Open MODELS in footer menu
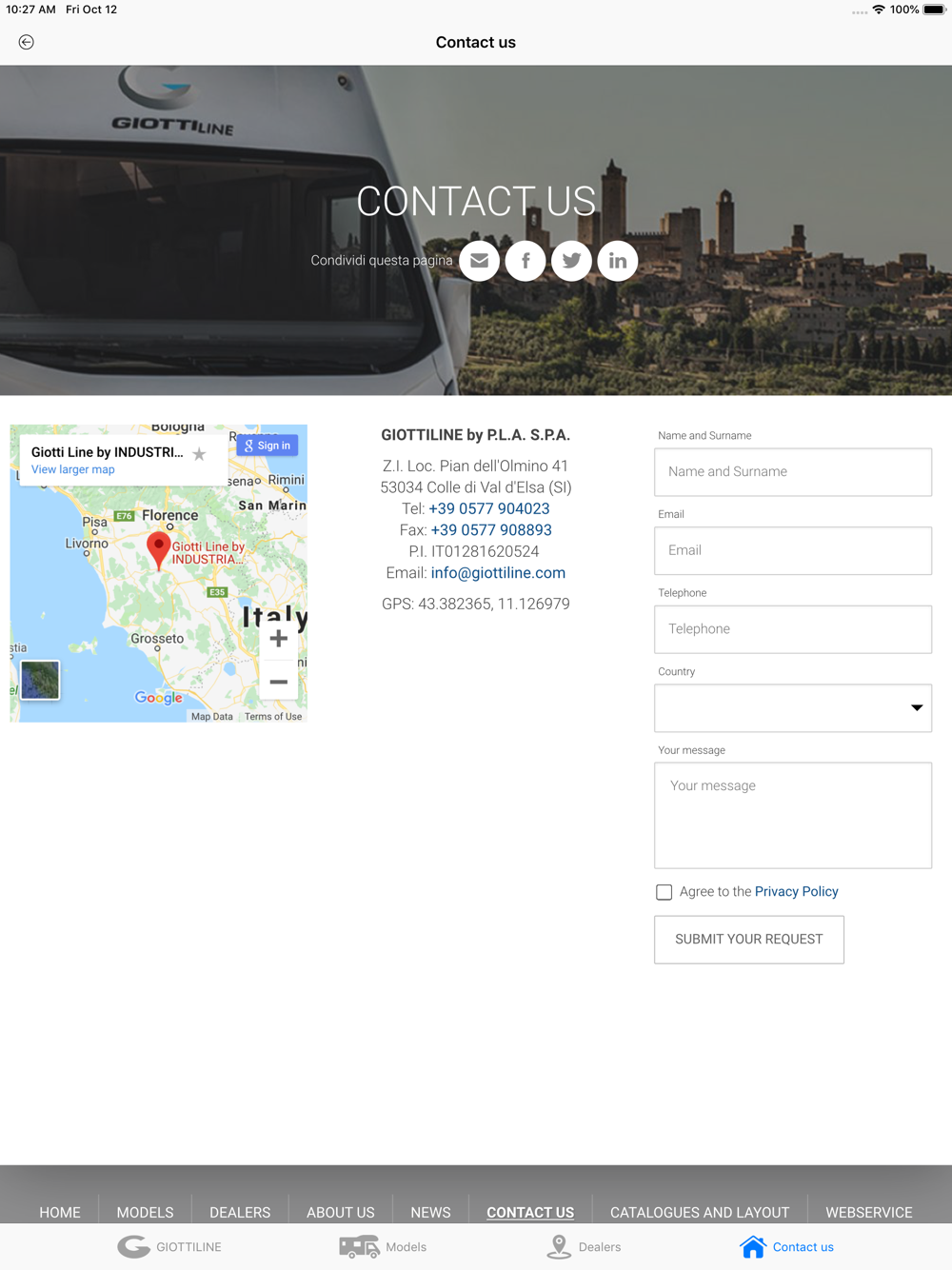 (x=145, y=1213)
